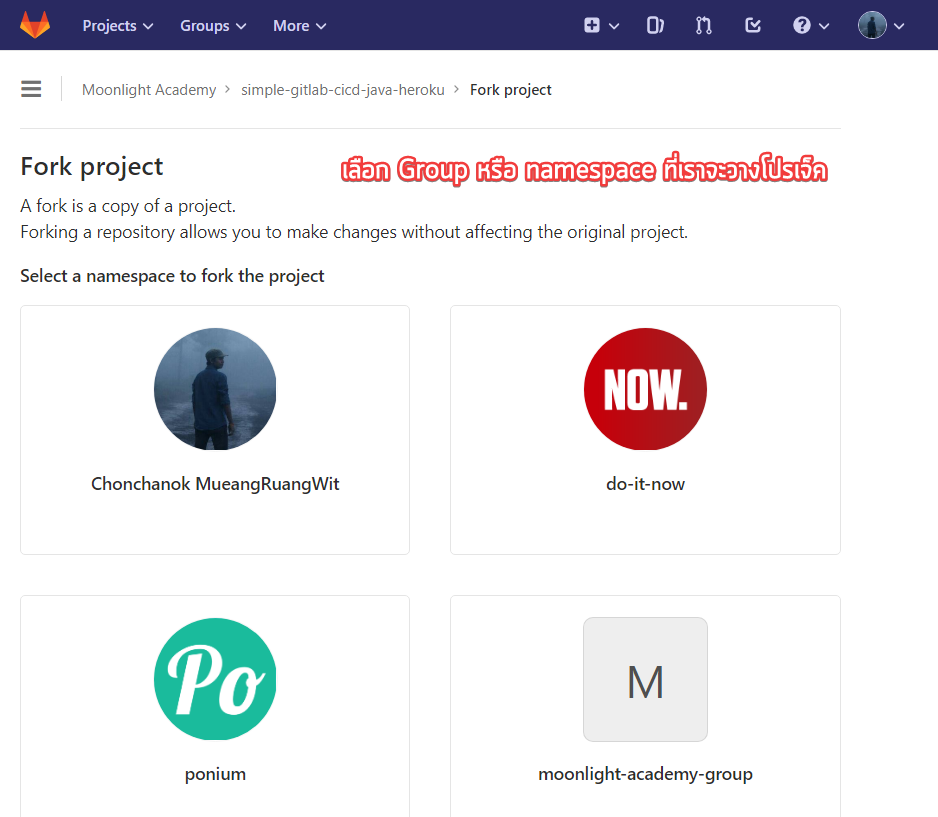938x817 pixels.
Task: Click the do-it-now namespace label
Action: (645, 483)
